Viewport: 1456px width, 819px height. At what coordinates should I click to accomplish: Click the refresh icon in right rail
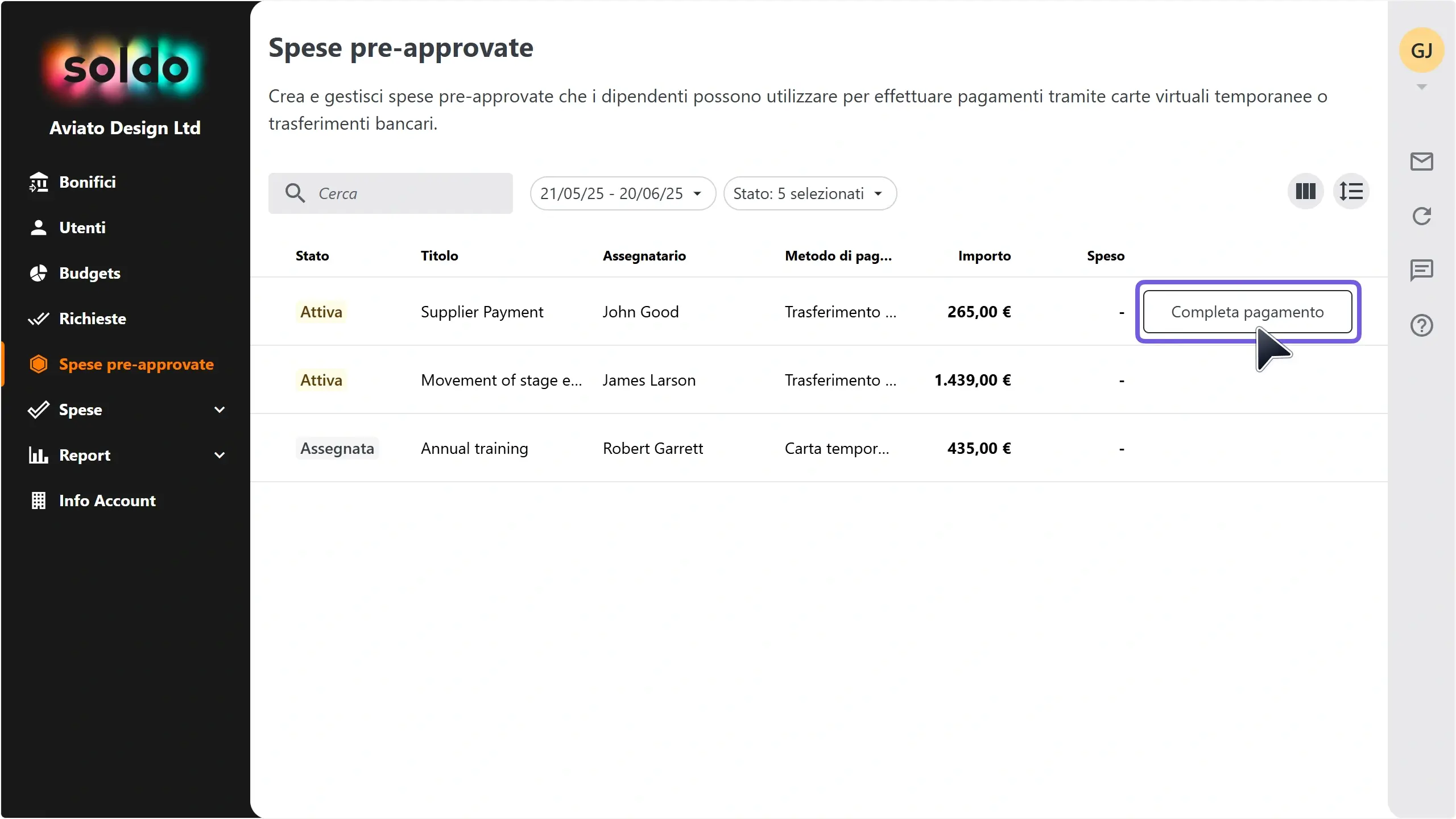(1422, 216)
